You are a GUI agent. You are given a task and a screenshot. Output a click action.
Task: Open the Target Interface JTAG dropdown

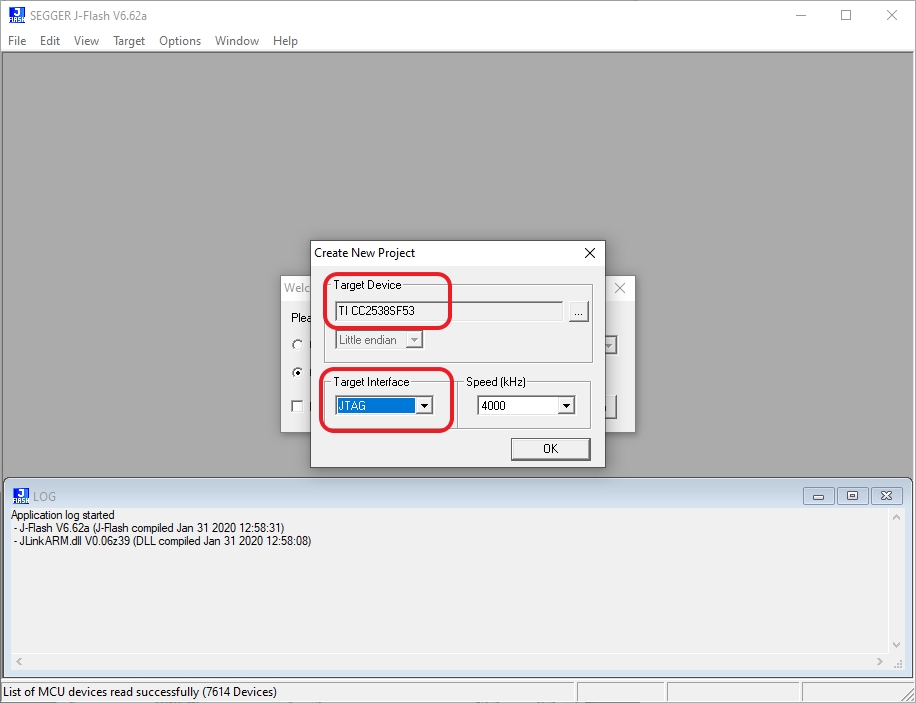(x=425, y=406)
